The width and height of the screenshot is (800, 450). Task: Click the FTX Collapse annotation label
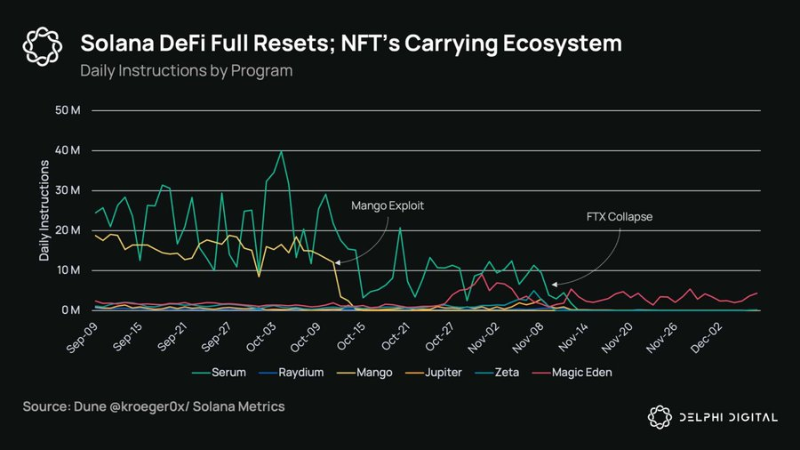click(x=619, y=216)
